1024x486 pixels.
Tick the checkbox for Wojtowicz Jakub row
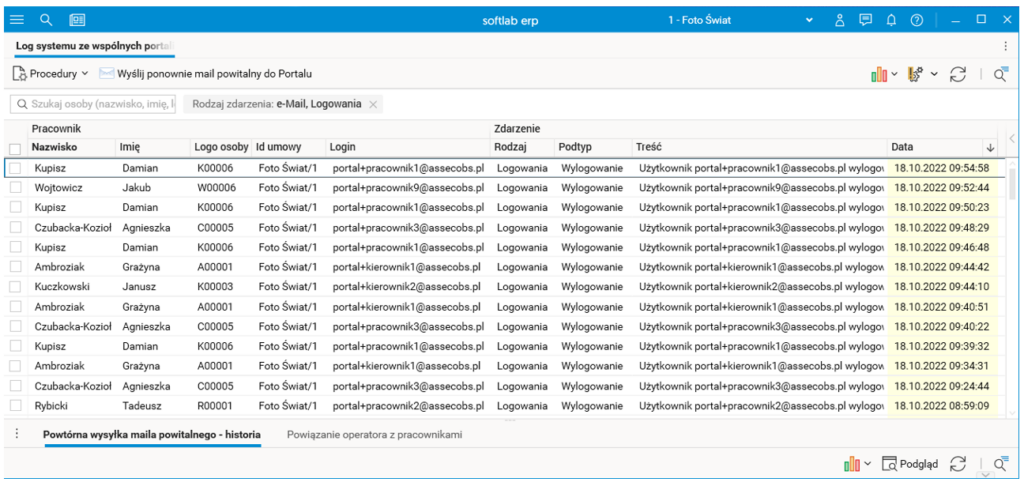pyautogui.click(x=15, y=188)
